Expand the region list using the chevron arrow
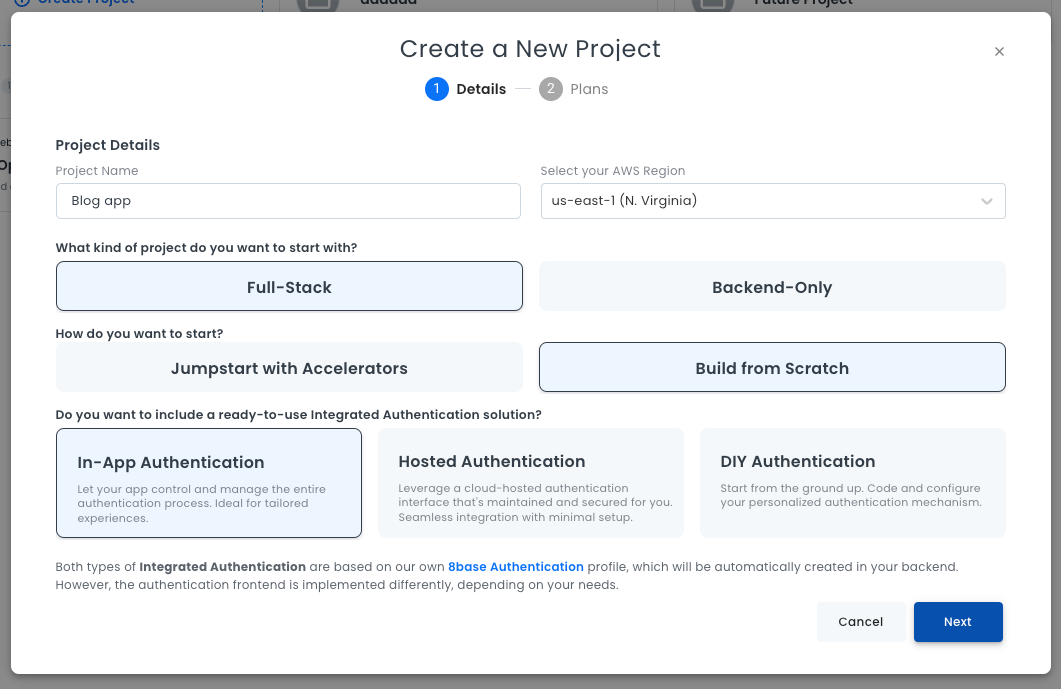Screen dimensions: 1061x689 coord(987,201)
